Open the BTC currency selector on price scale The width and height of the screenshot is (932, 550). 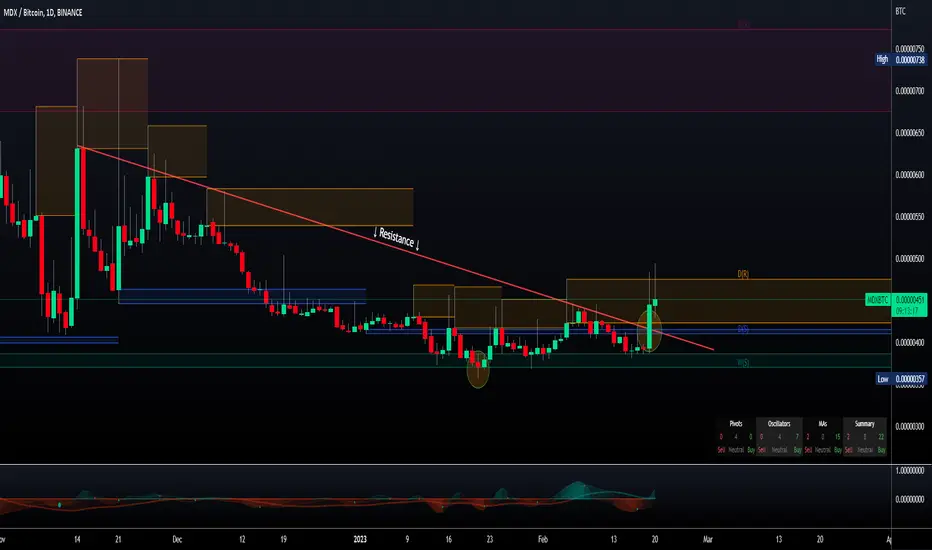(900, 11)
